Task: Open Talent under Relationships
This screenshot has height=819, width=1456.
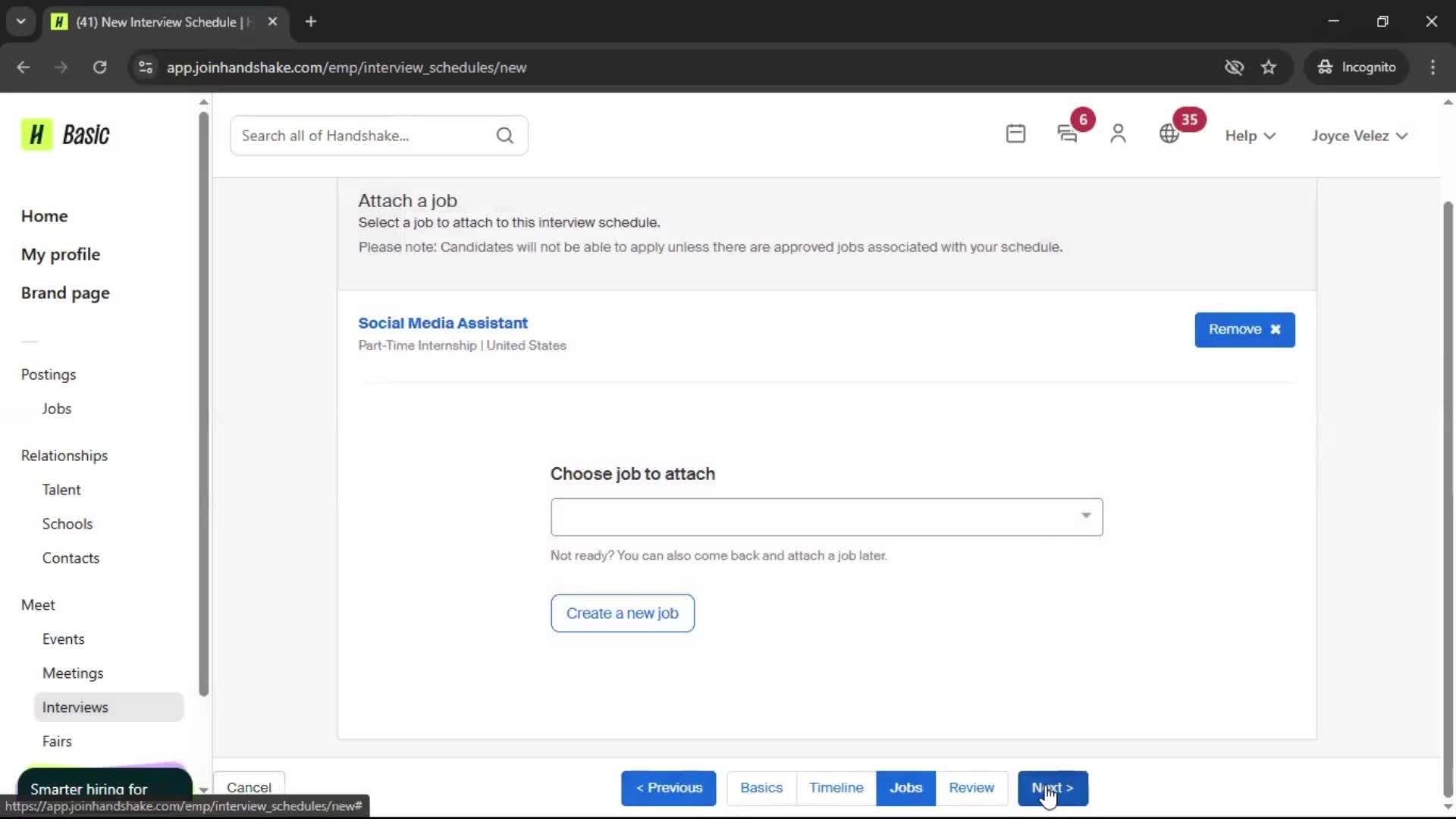Action: pyautogui.click(x=61, y=490)
